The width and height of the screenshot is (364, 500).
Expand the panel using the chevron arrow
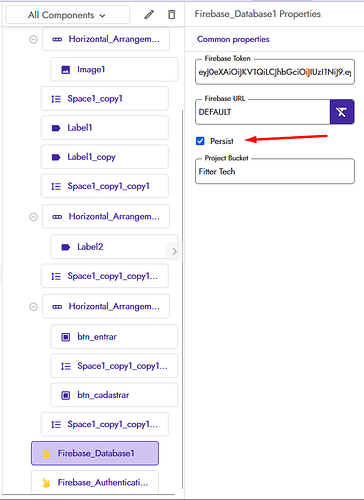[x=174, y=251]
